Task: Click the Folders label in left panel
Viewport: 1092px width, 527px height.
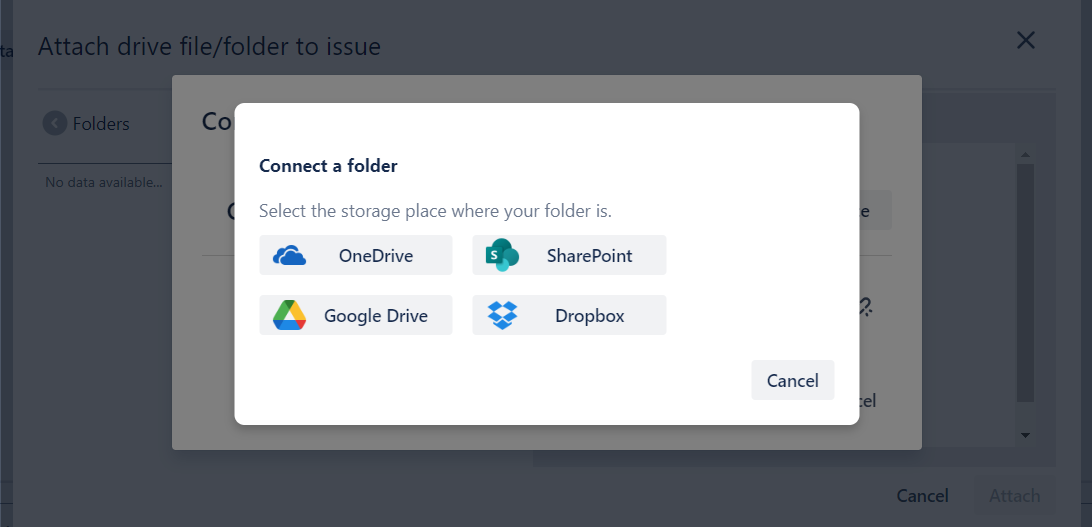Action: point(101,124)
